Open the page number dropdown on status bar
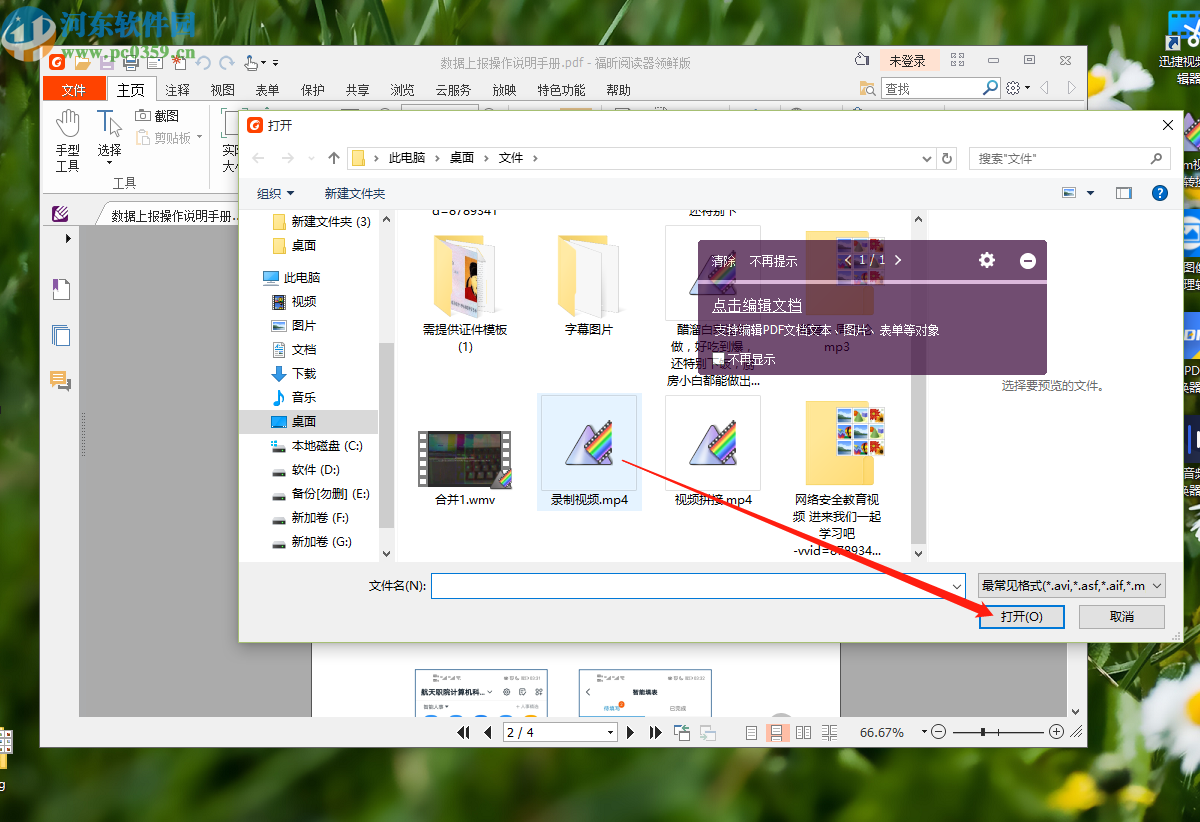Viewport: 1200px width, 822px height. pos(611,732)
